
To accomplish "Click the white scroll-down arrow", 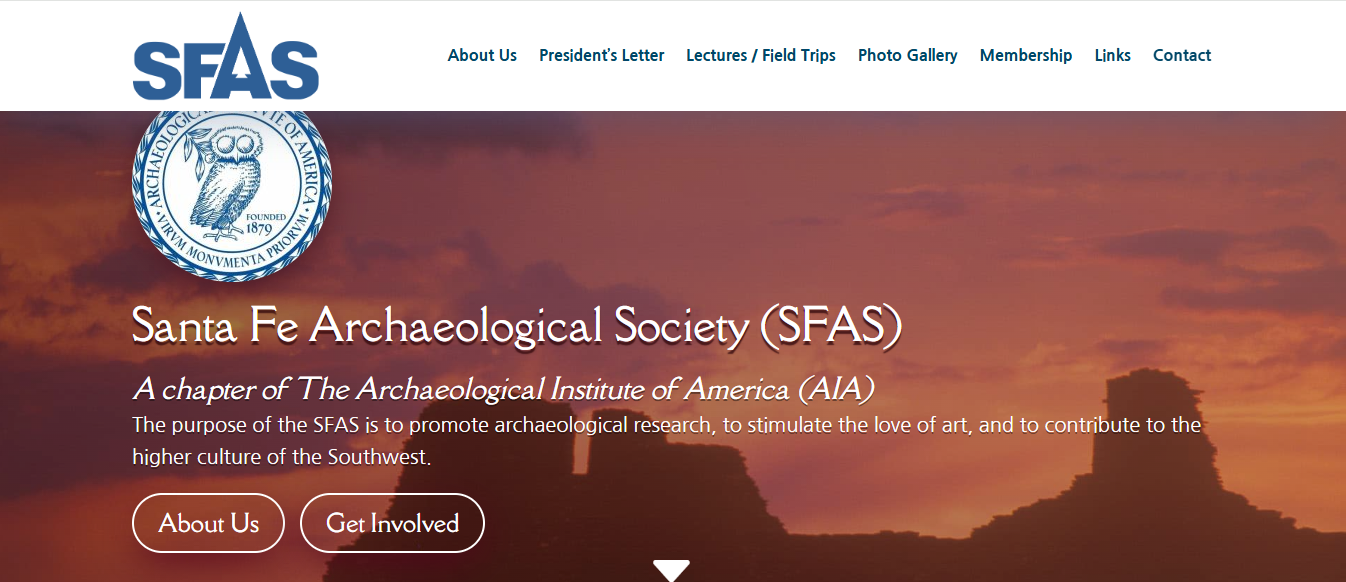I will [x=671, y=570].
